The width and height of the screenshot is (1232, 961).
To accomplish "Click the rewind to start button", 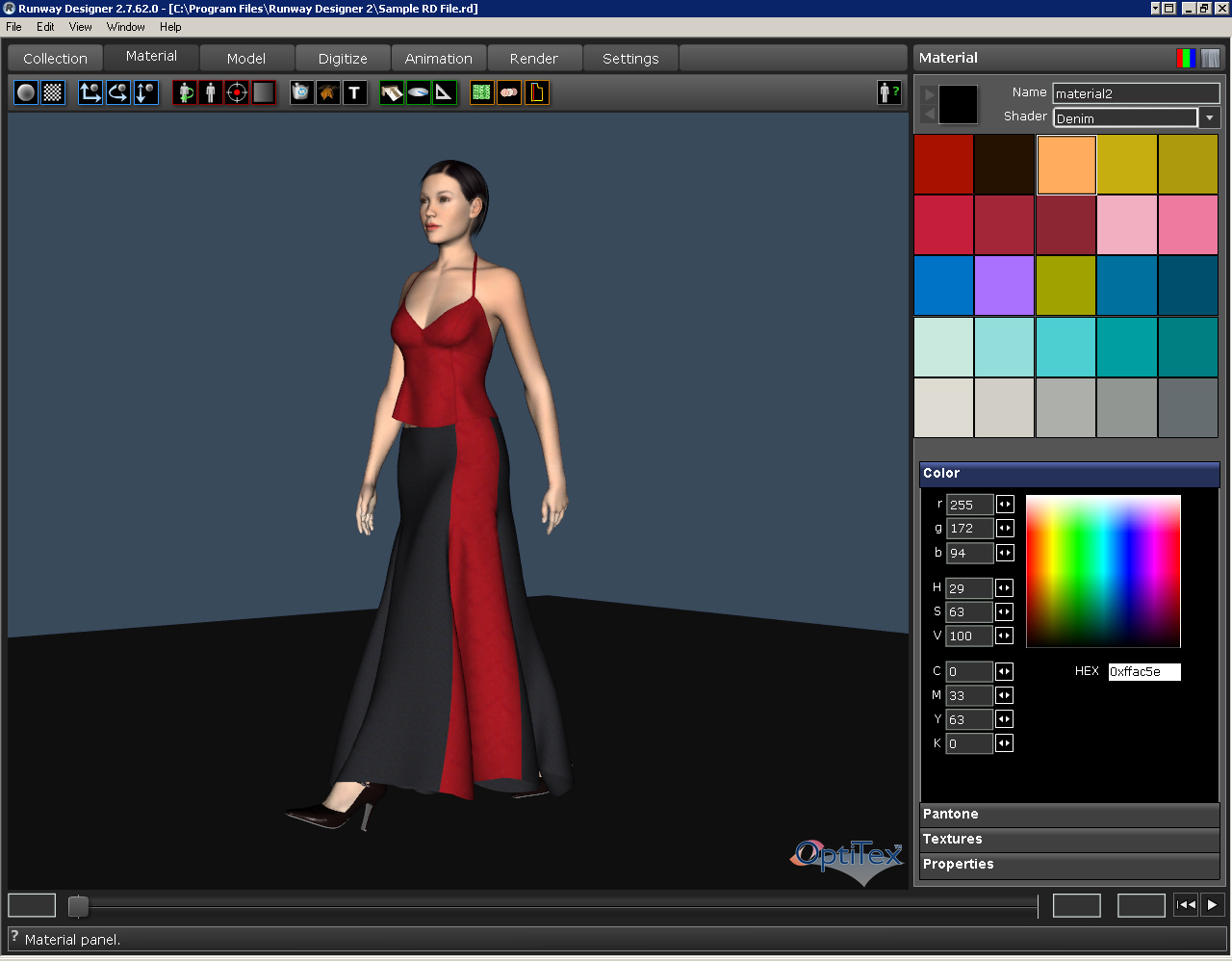I will pos(1186,905).
